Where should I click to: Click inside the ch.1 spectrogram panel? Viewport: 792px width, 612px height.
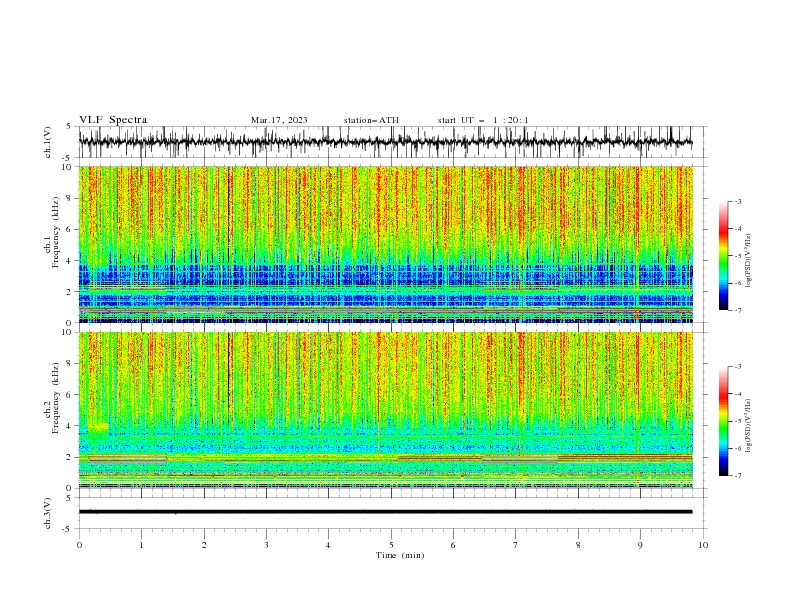click(385, 244)
